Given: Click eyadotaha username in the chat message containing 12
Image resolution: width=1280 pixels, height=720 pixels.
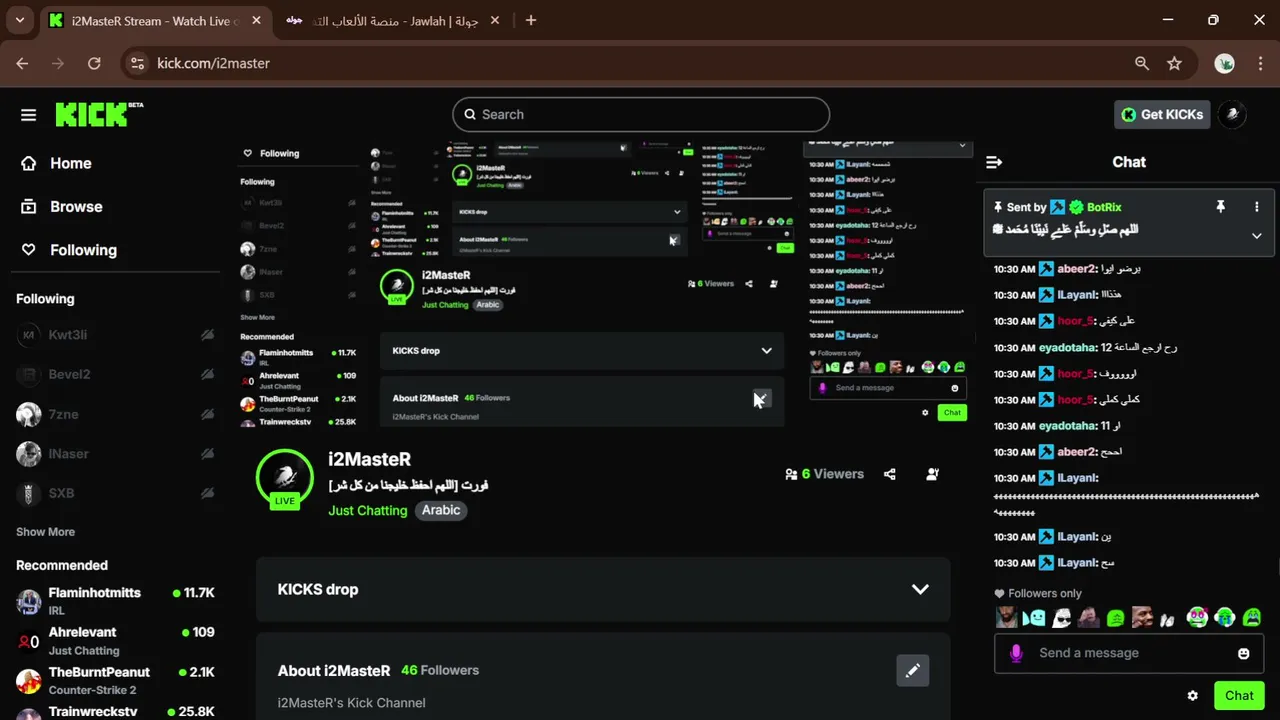Looking at the screenshot, I should tap(1068, 348).
